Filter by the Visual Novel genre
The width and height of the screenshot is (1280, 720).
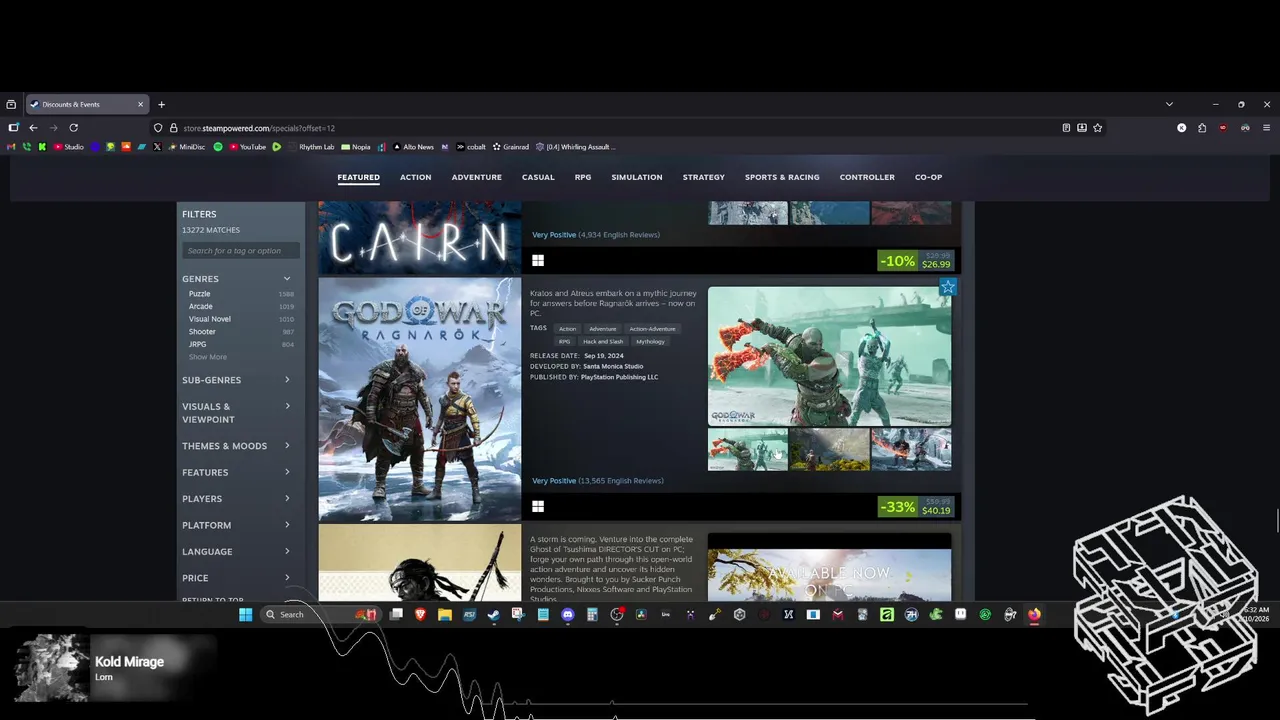click(210, 319)
